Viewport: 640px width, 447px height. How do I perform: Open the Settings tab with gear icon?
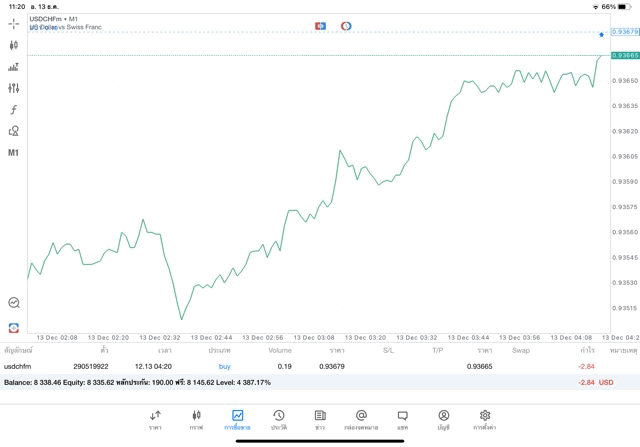(484, 420)
